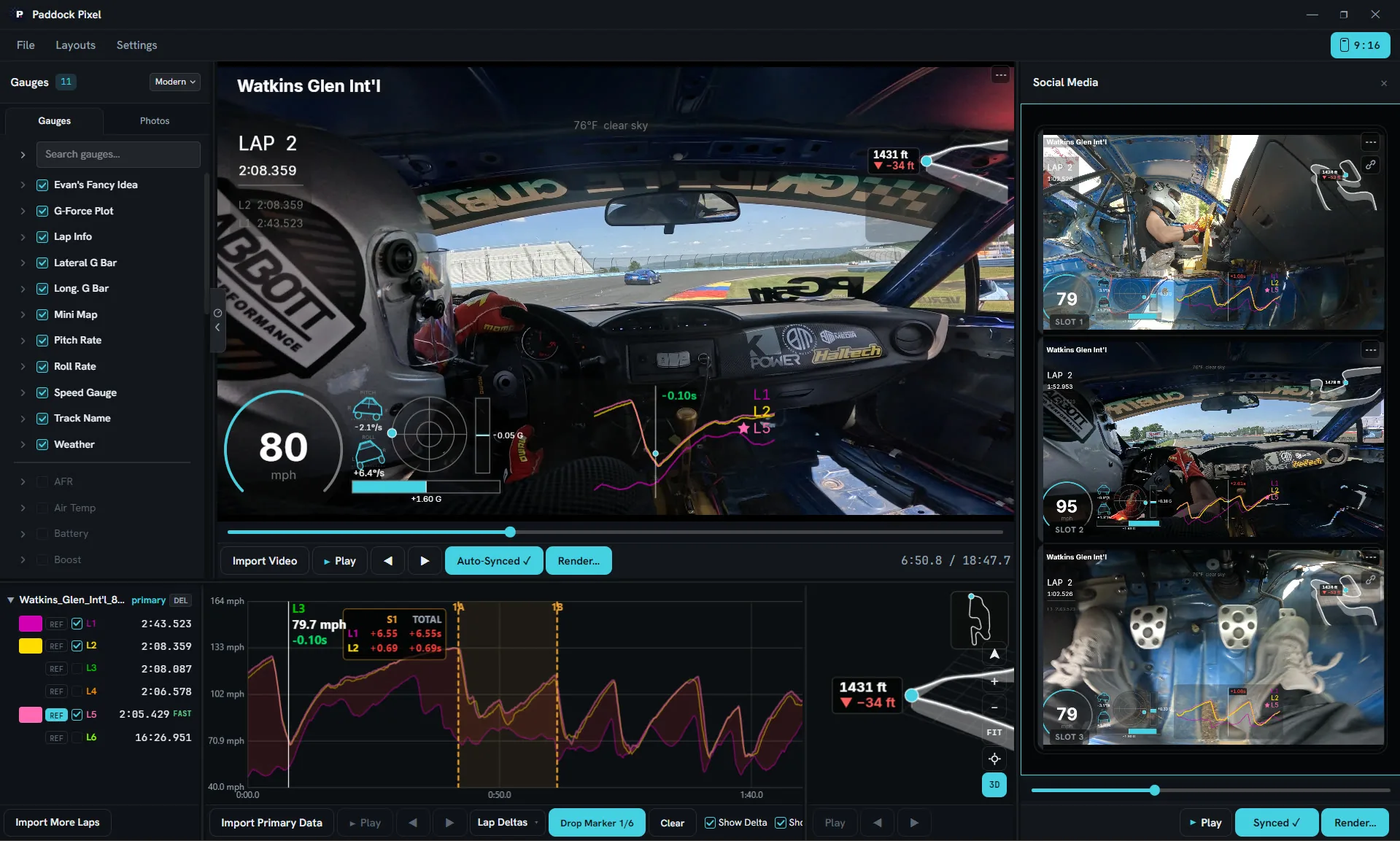This screenshot has height=841, width=1400.
Task: Click link icon on Slot 1 thumbnail
Action: (1371, 165)
